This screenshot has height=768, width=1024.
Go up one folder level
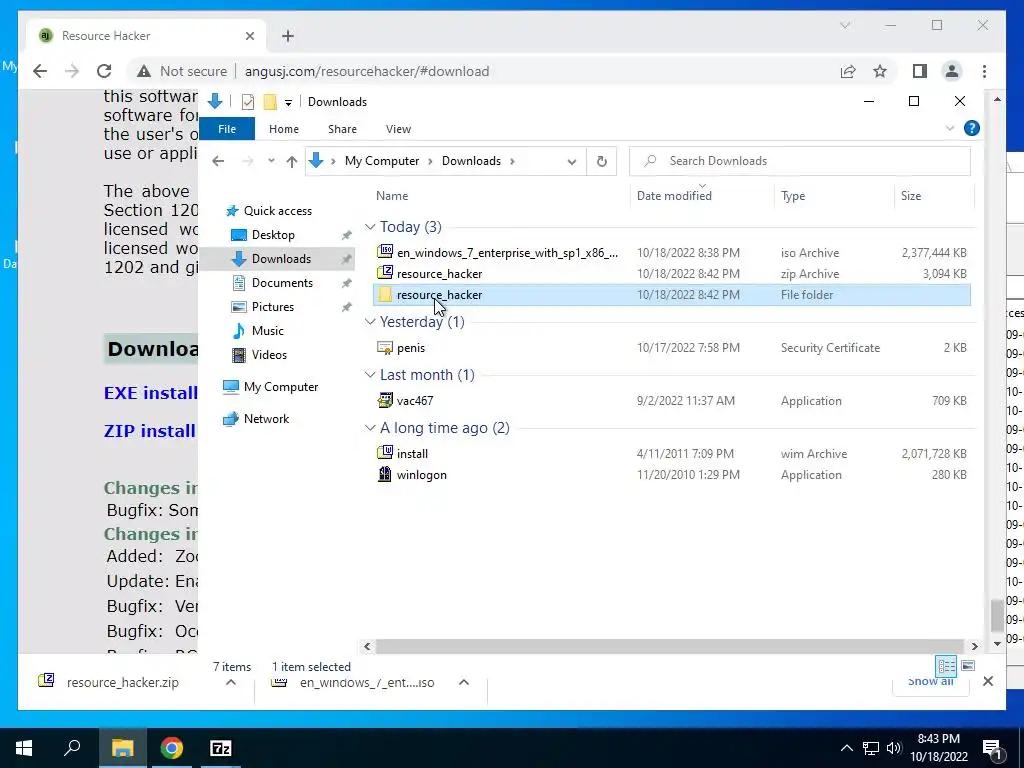click(x=291, y=161)
